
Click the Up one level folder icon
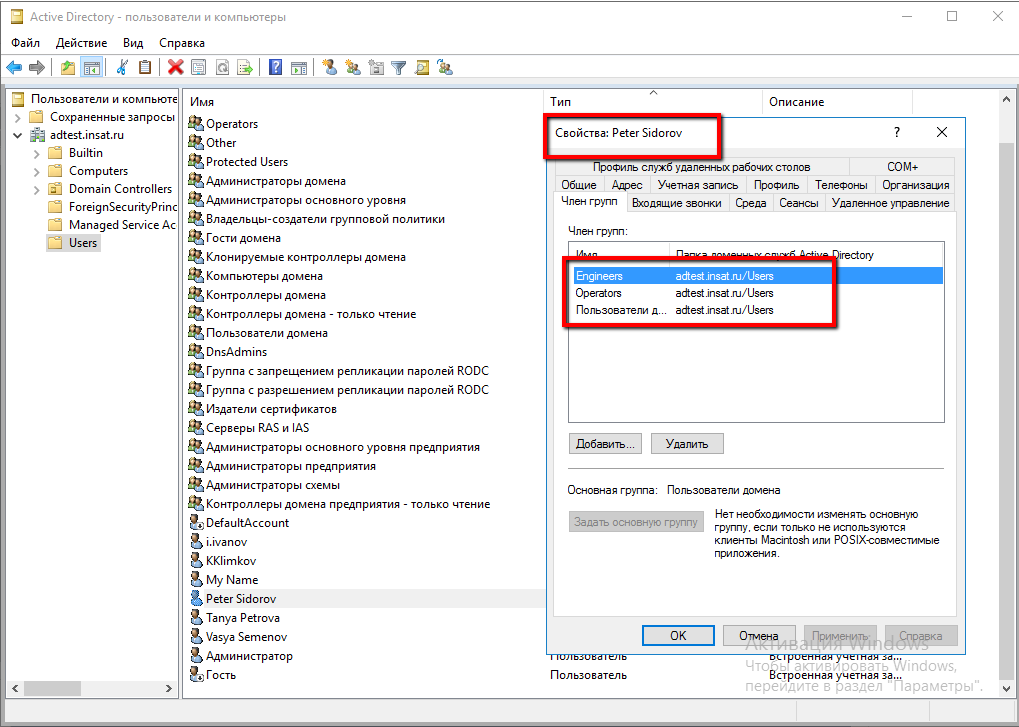point(68,68)
